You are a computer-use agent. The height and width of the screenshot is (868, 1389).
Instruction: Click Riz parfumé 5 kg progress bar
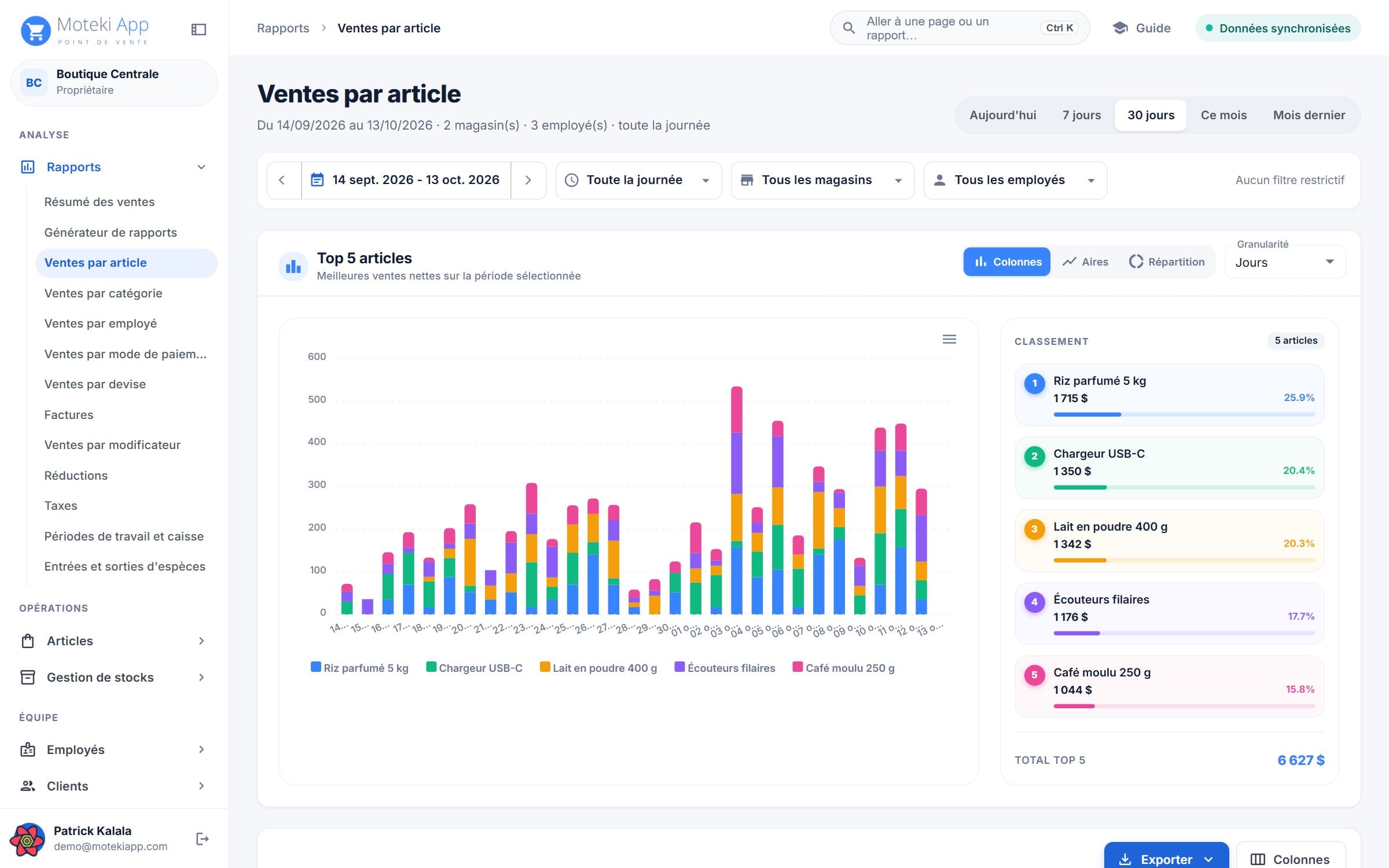[1184, 414]
